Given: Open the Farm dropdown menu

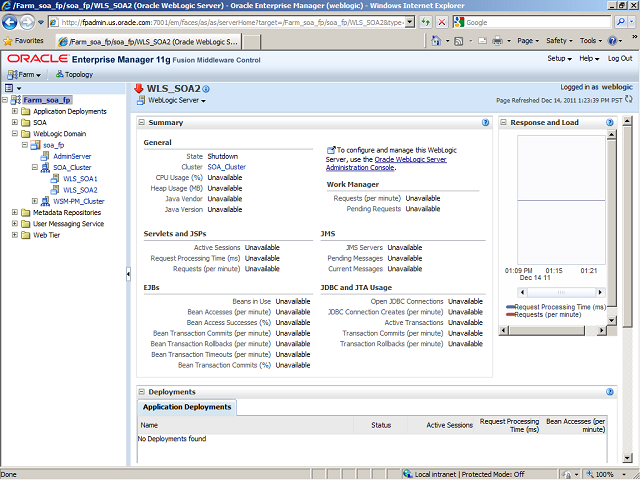Looking at the screenshot, I should (24, 74).
